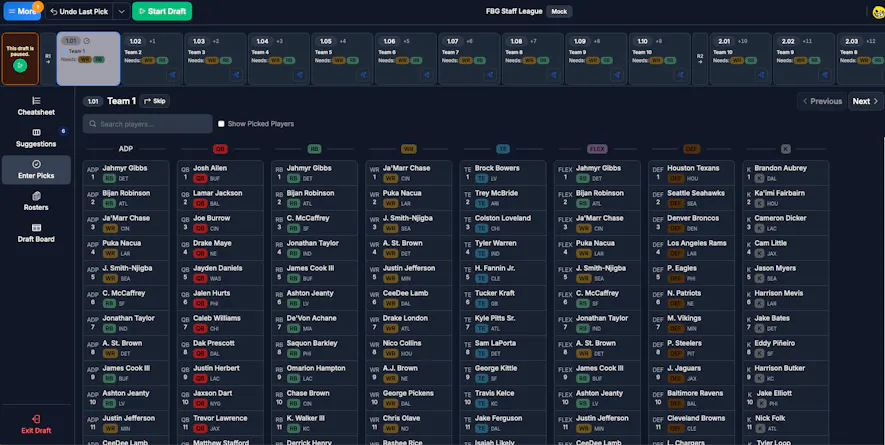885x445 pixels.
Task: Click the Start Draft button
Action: click(x=162, y=11)
